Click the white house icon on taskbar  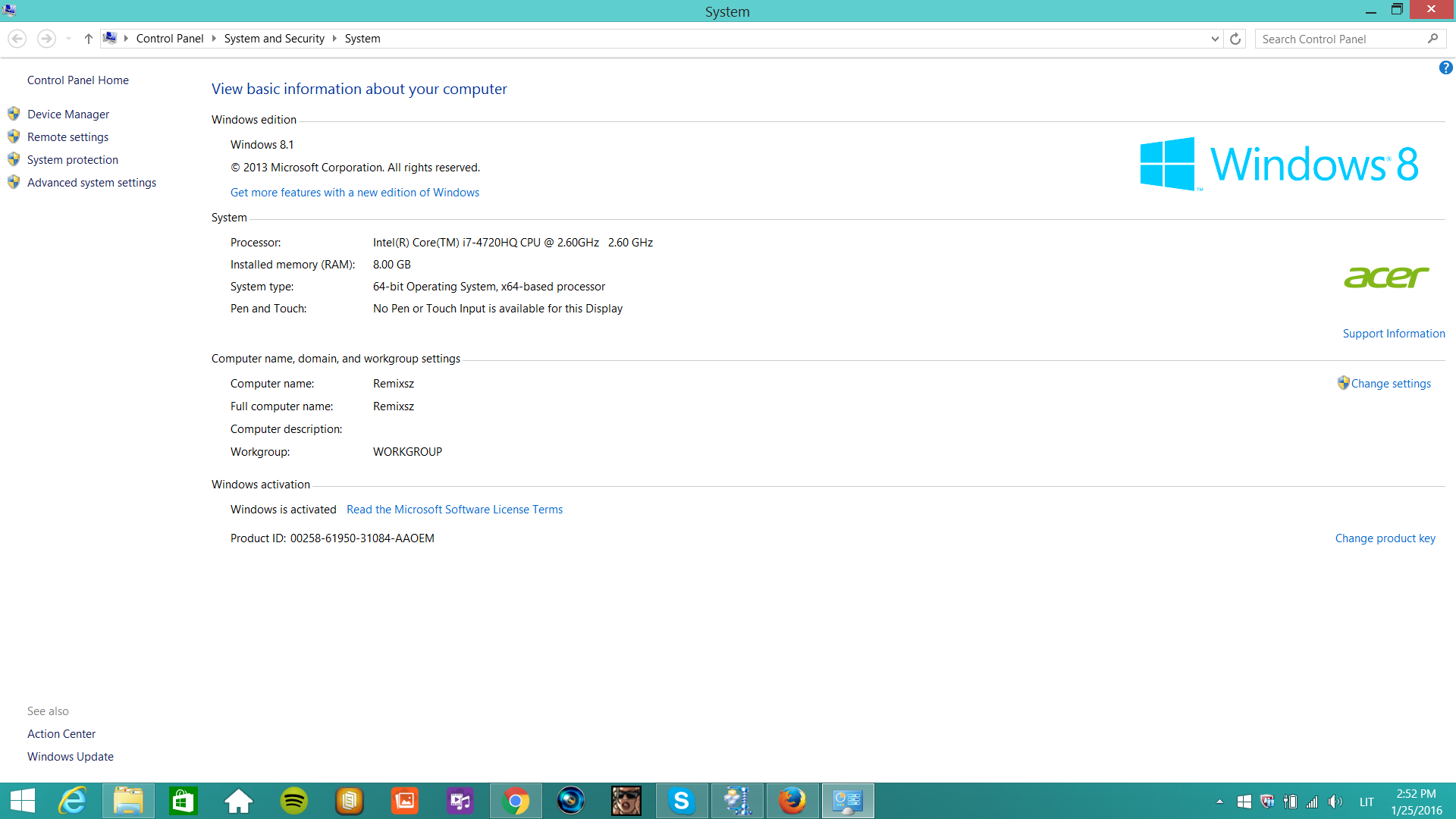tap(238, 801)
